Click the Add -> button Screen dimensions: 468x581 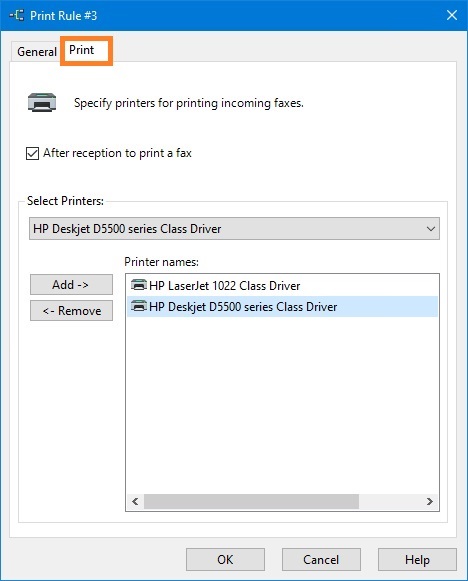71,285
